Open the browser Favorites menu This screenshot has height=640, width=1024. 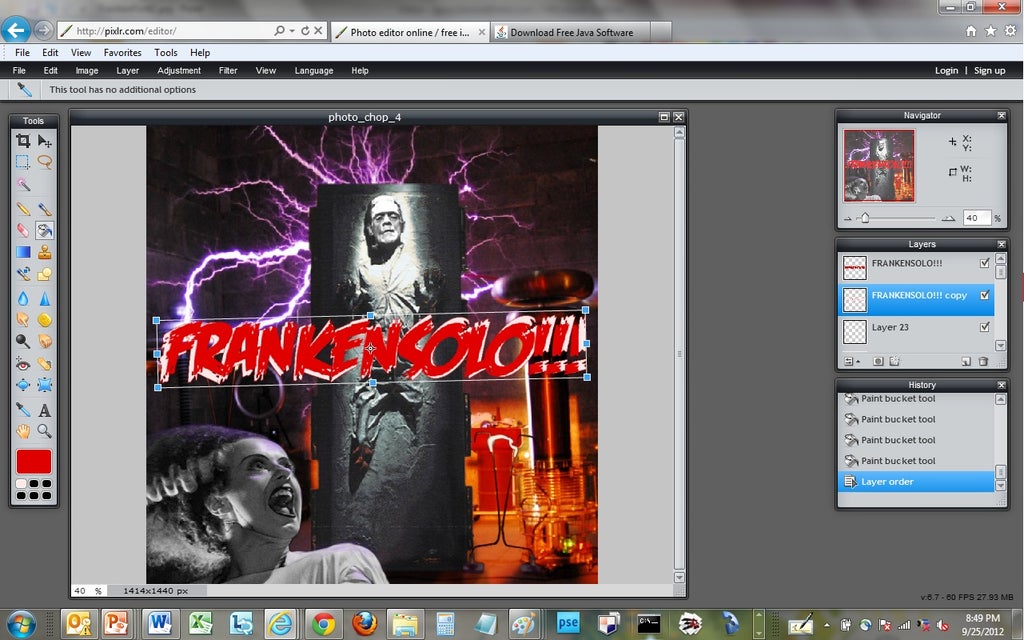122,53
